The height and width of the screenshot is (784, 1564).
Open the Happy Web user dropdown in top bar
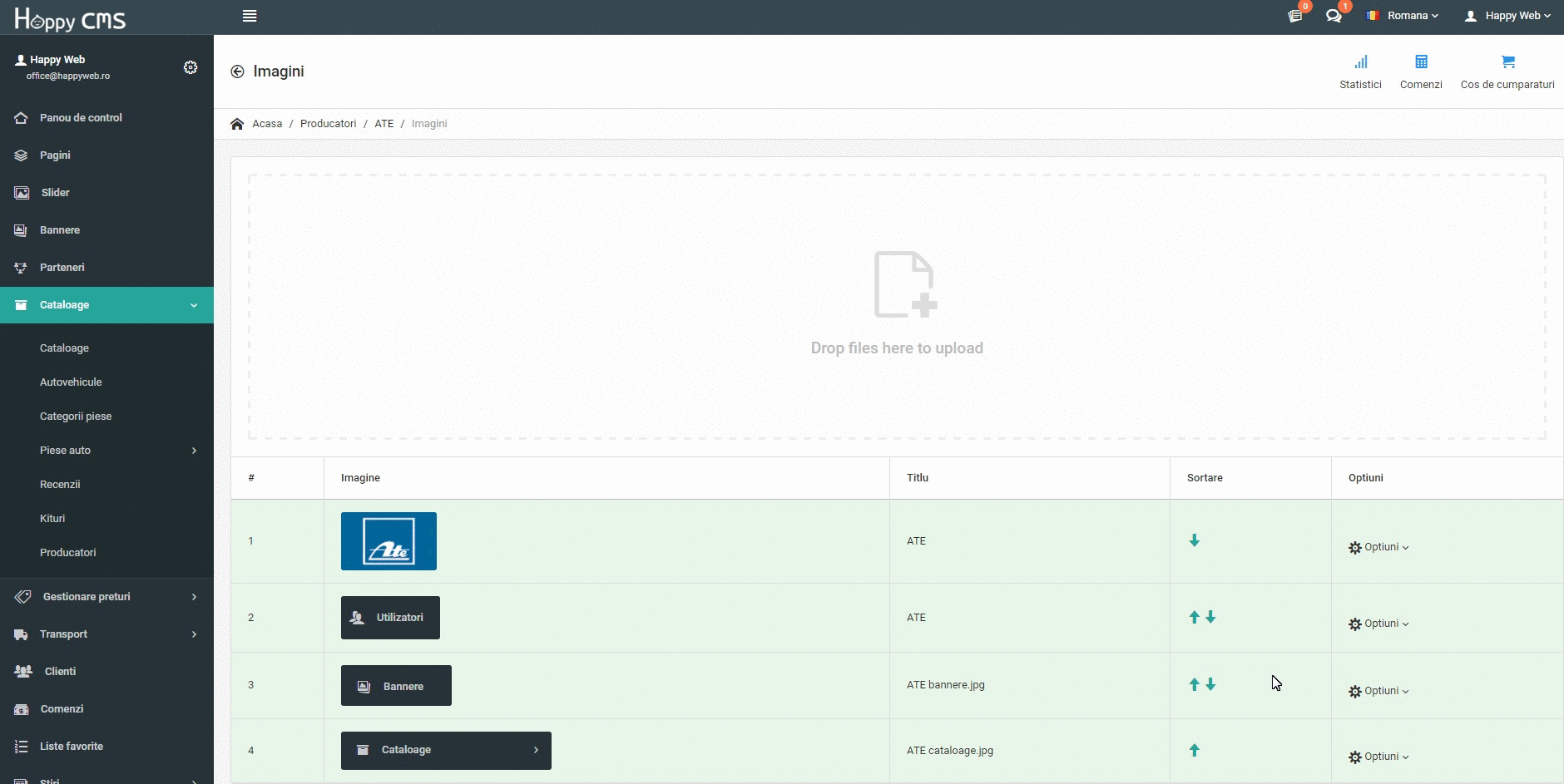coord(1507,16)
